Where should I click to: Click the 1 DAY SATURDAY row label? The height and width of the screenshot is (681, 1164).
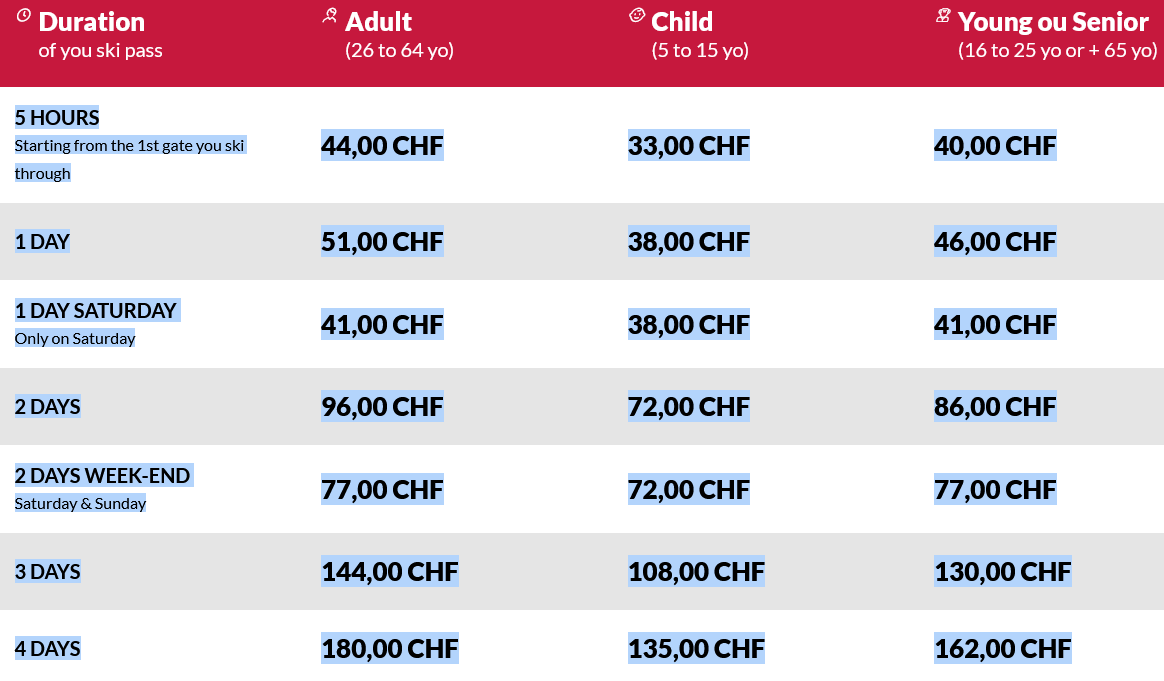(97, 310)
